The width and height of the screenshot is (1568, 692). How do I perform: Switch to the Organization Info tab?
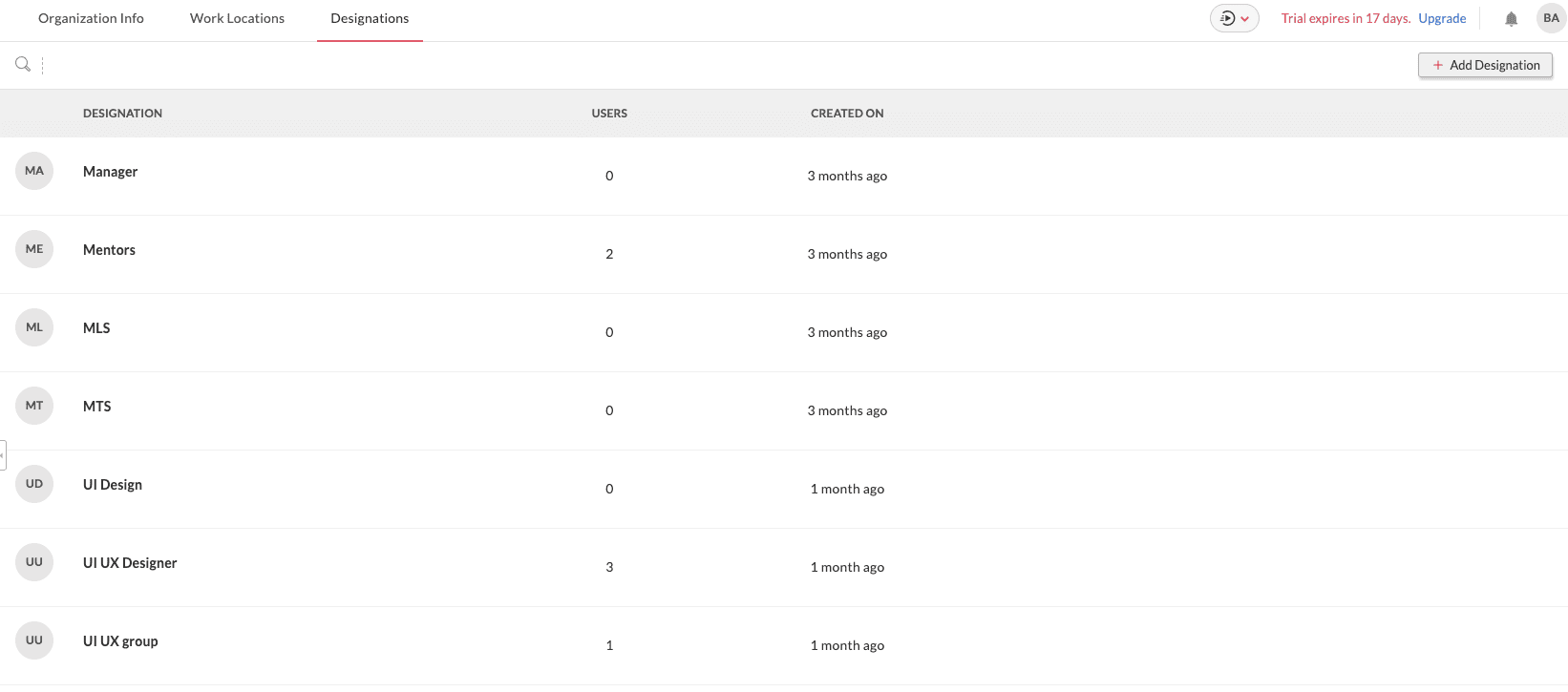(91, 18)
